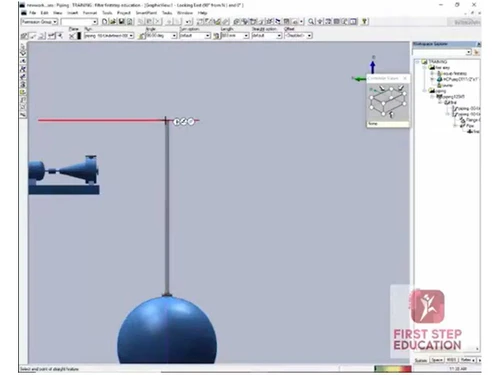Open the Straight option dropdown
The height and width of the screenshot is (375, 500).
pyautogui.click(x=267, y=35)
